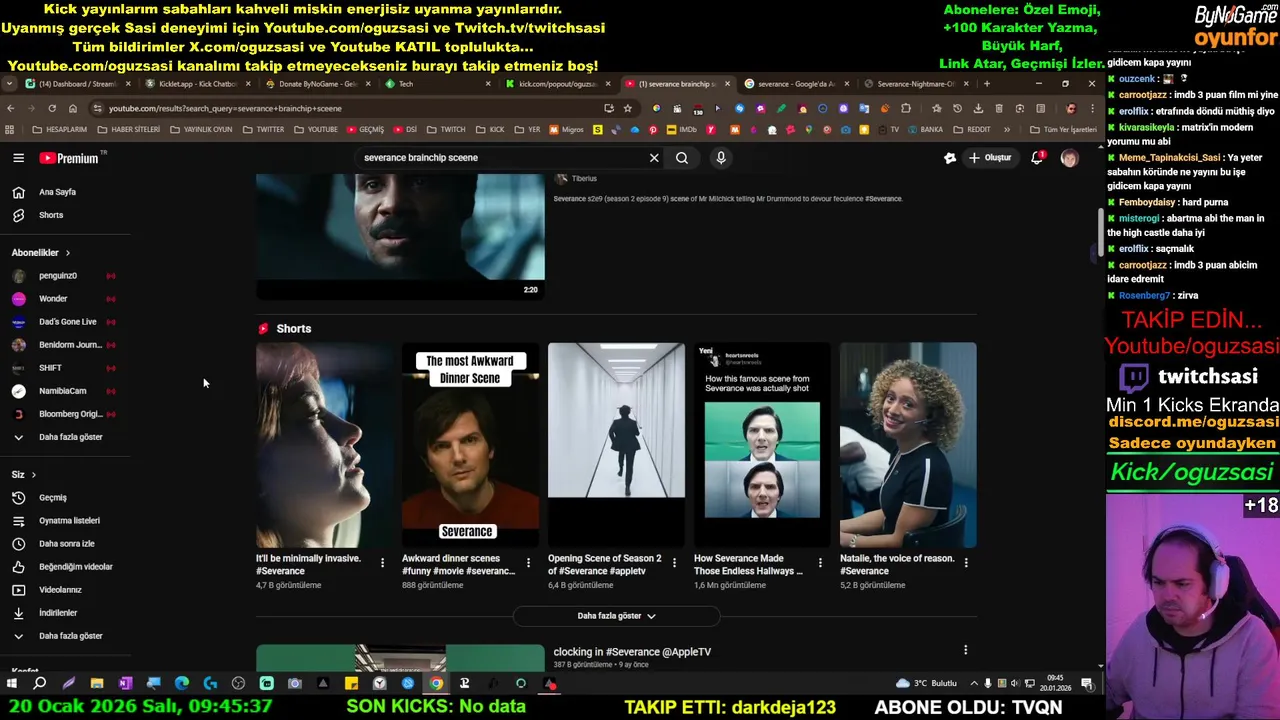Open options menu for 'Awkward dinner scenes' Short
This screenshot has height=720, width=1280.
point(528,563)
